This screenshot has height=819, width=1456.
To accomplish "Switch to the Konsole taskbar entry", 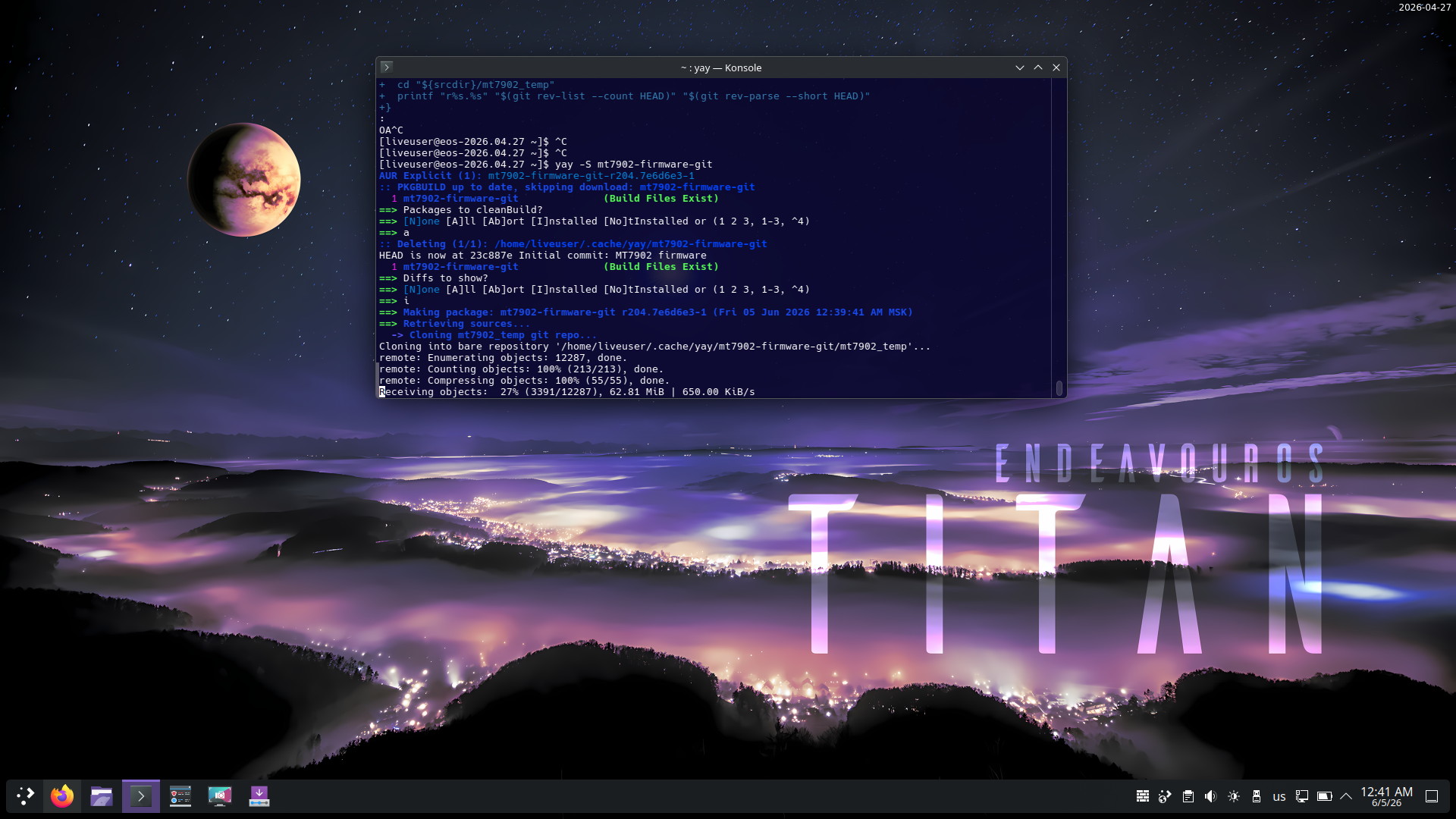I will (141, 796).
